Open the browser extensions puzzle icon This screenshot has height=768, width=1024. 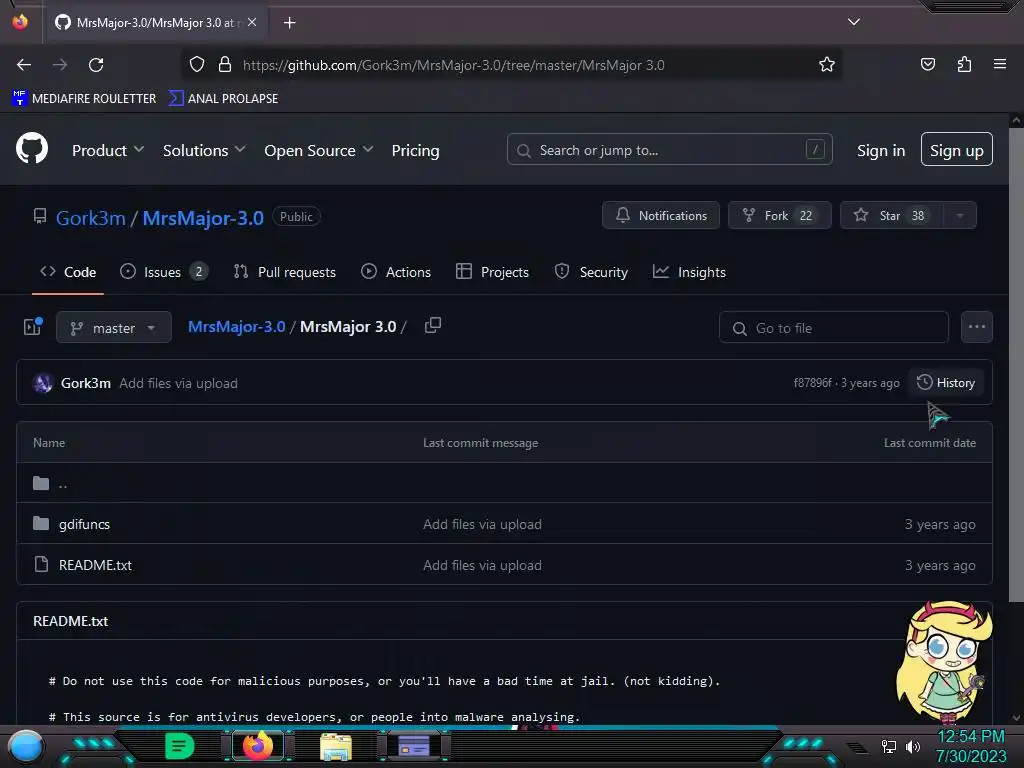point(964,64)
